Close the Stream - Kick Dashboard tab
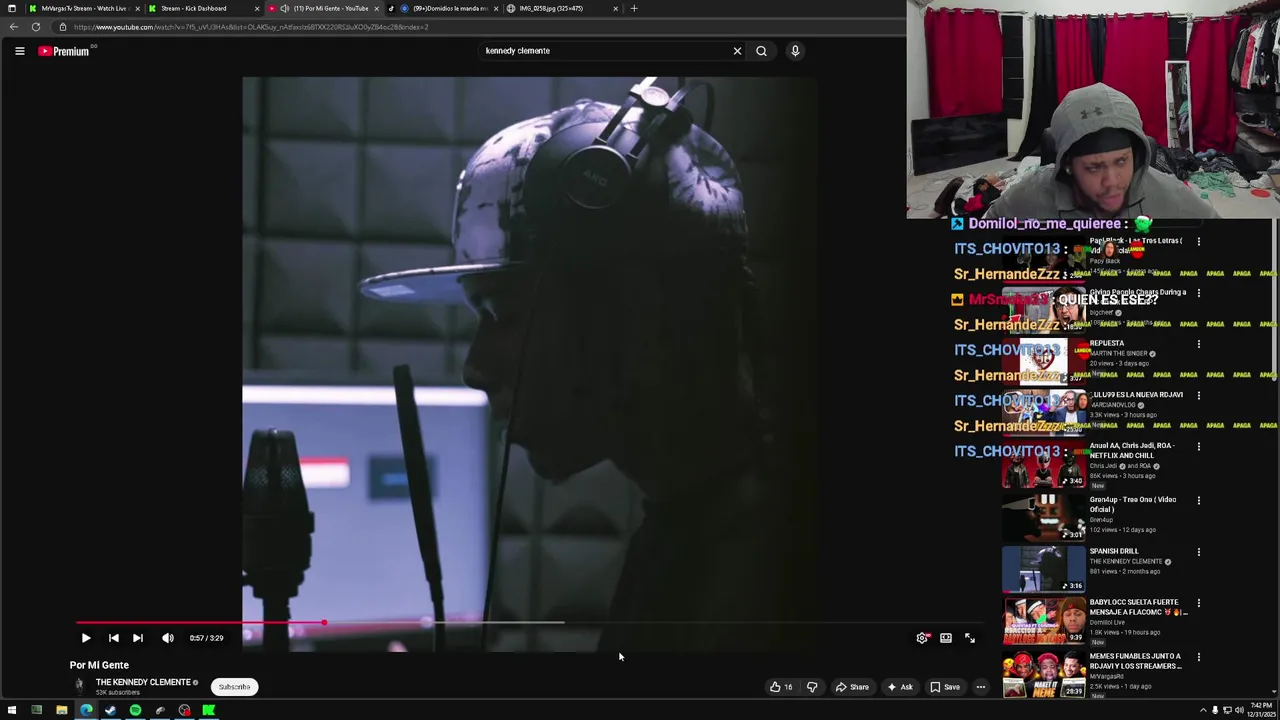The width and height of the screenshot is (1280, 720). 257,8
